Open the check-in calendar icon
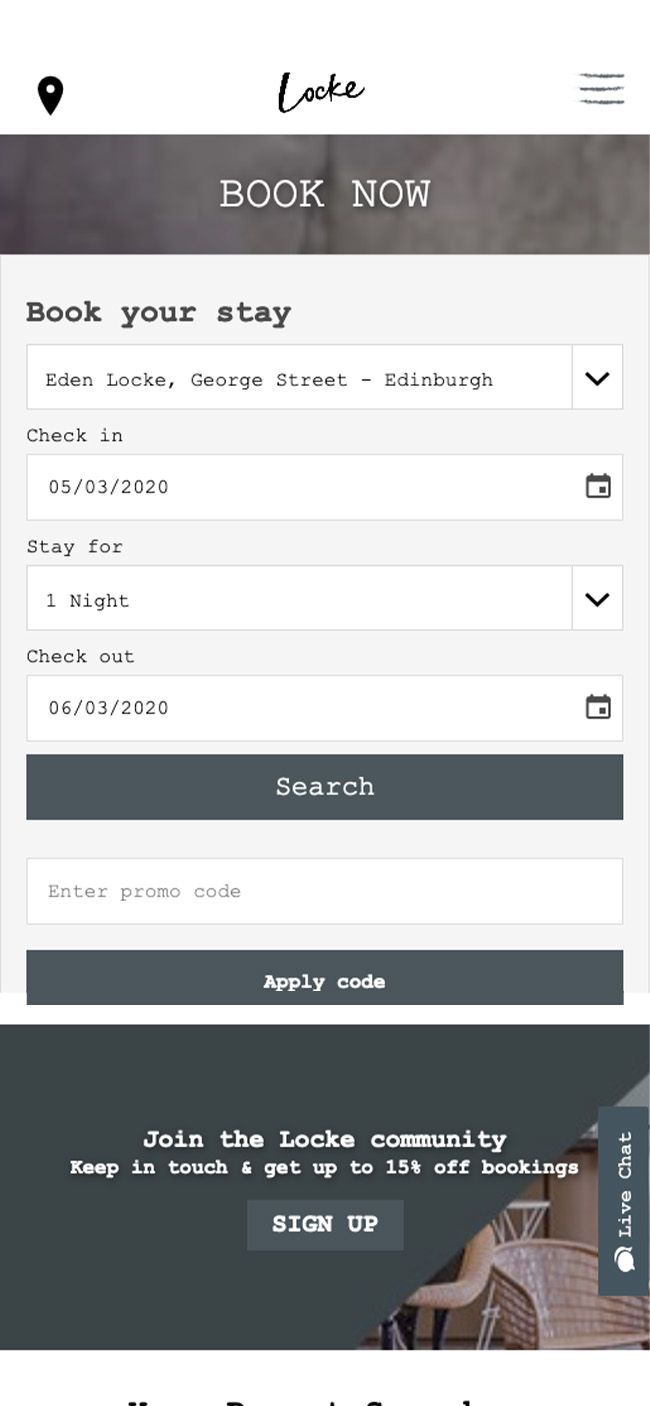The image size is (650, 1406). pos(598,487)
